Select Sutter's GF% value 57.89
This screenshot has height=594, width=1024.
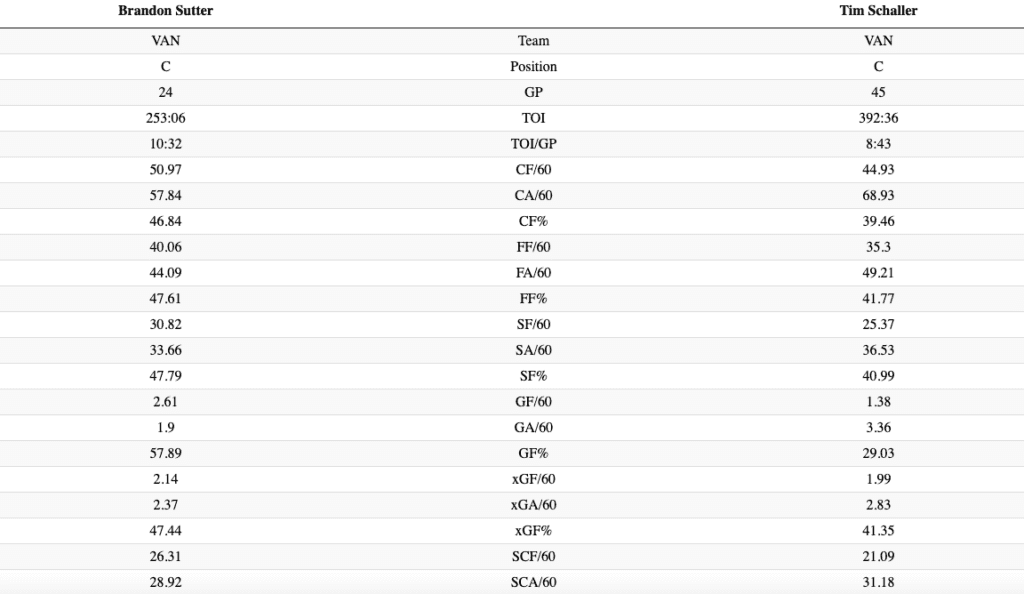165,454
